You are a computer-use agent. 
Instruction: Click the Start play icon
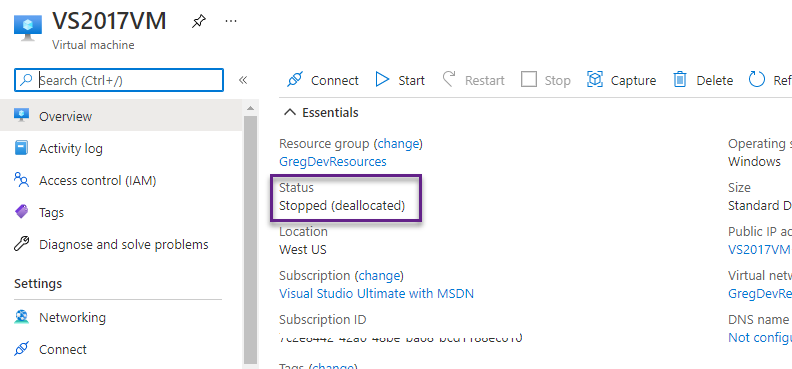[382, 80]
